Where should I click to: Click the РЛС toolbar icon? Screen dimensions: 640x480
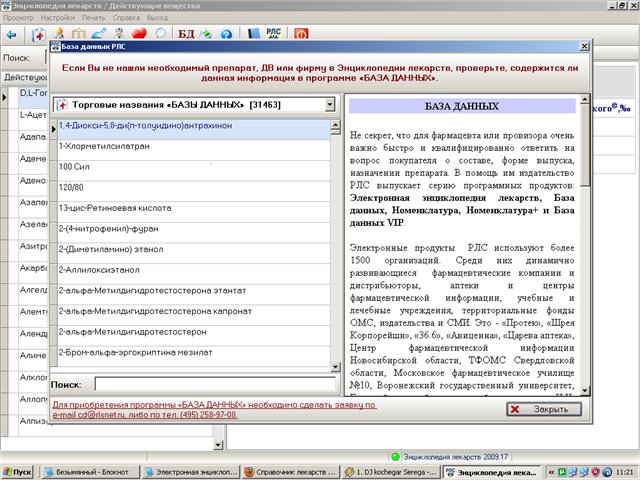(273, 34)
